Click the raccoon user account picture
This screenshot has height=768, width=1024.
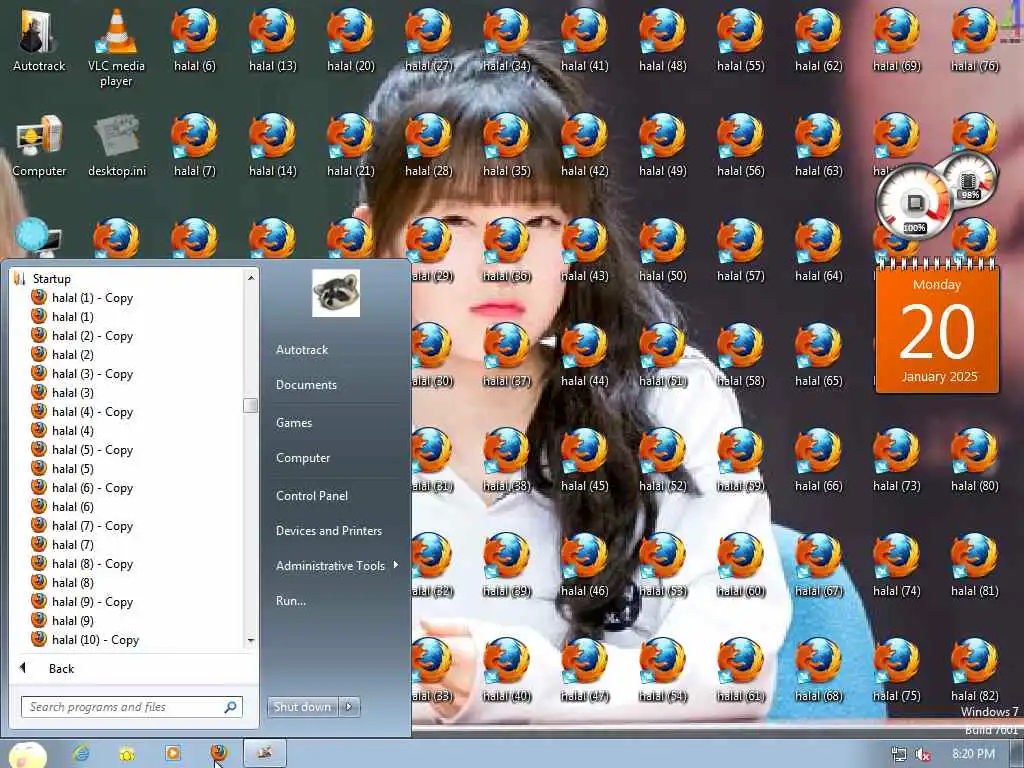tap(336, 293)
